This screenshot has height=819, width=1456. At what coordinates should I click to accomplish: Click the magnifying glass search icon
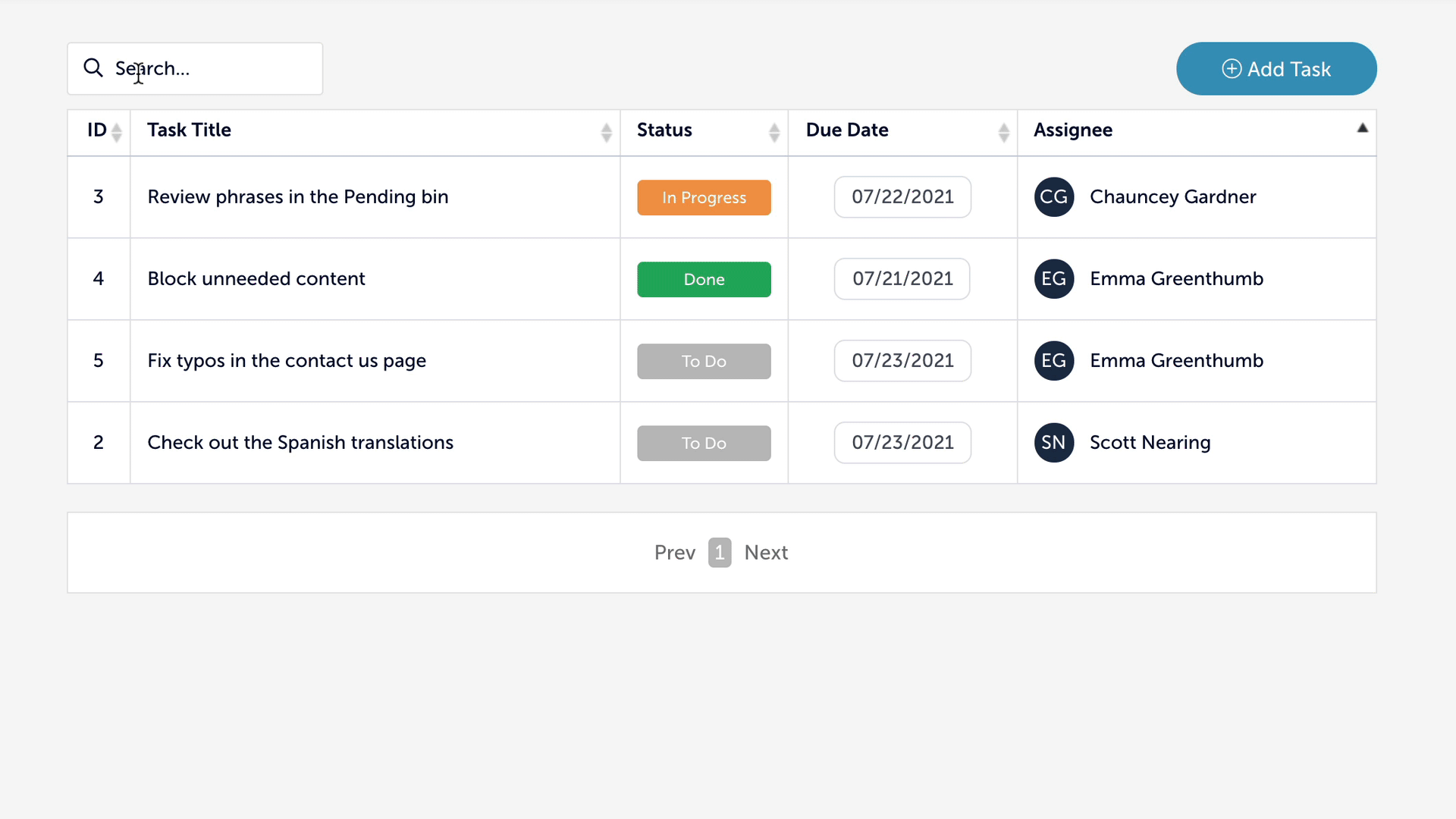(x=93, y=68)
